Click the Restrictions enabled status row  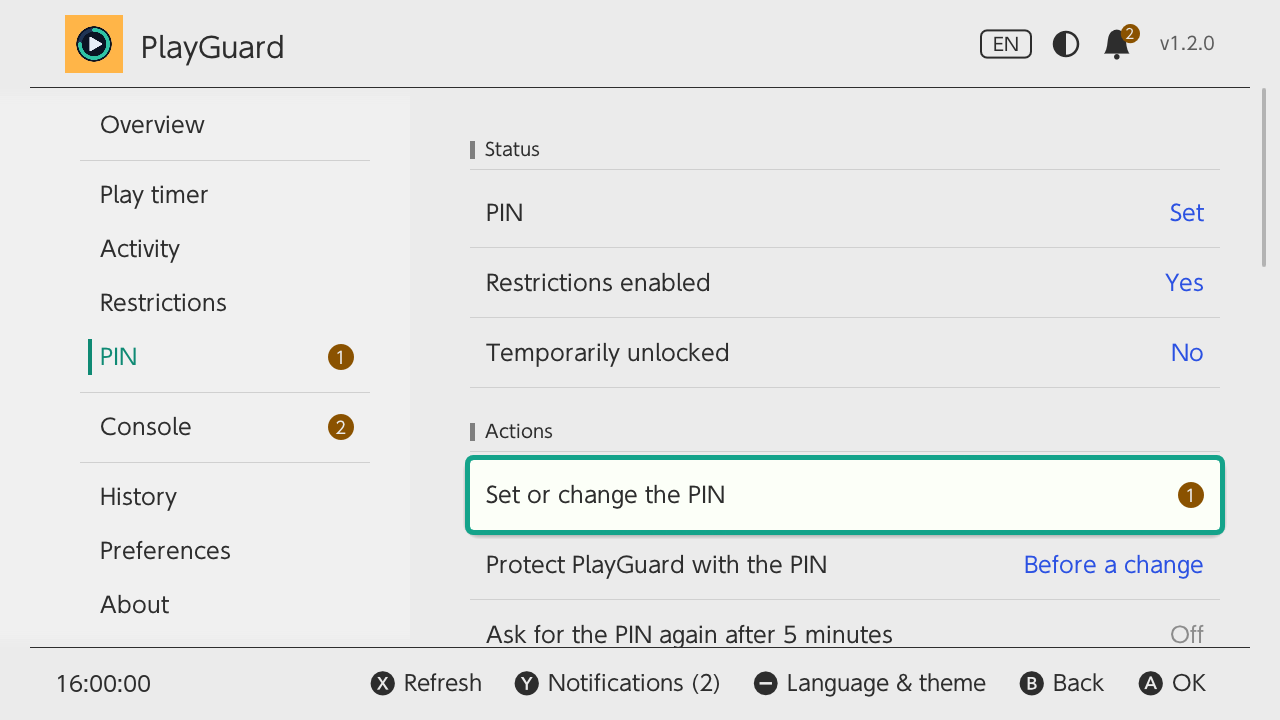(845, 283)
